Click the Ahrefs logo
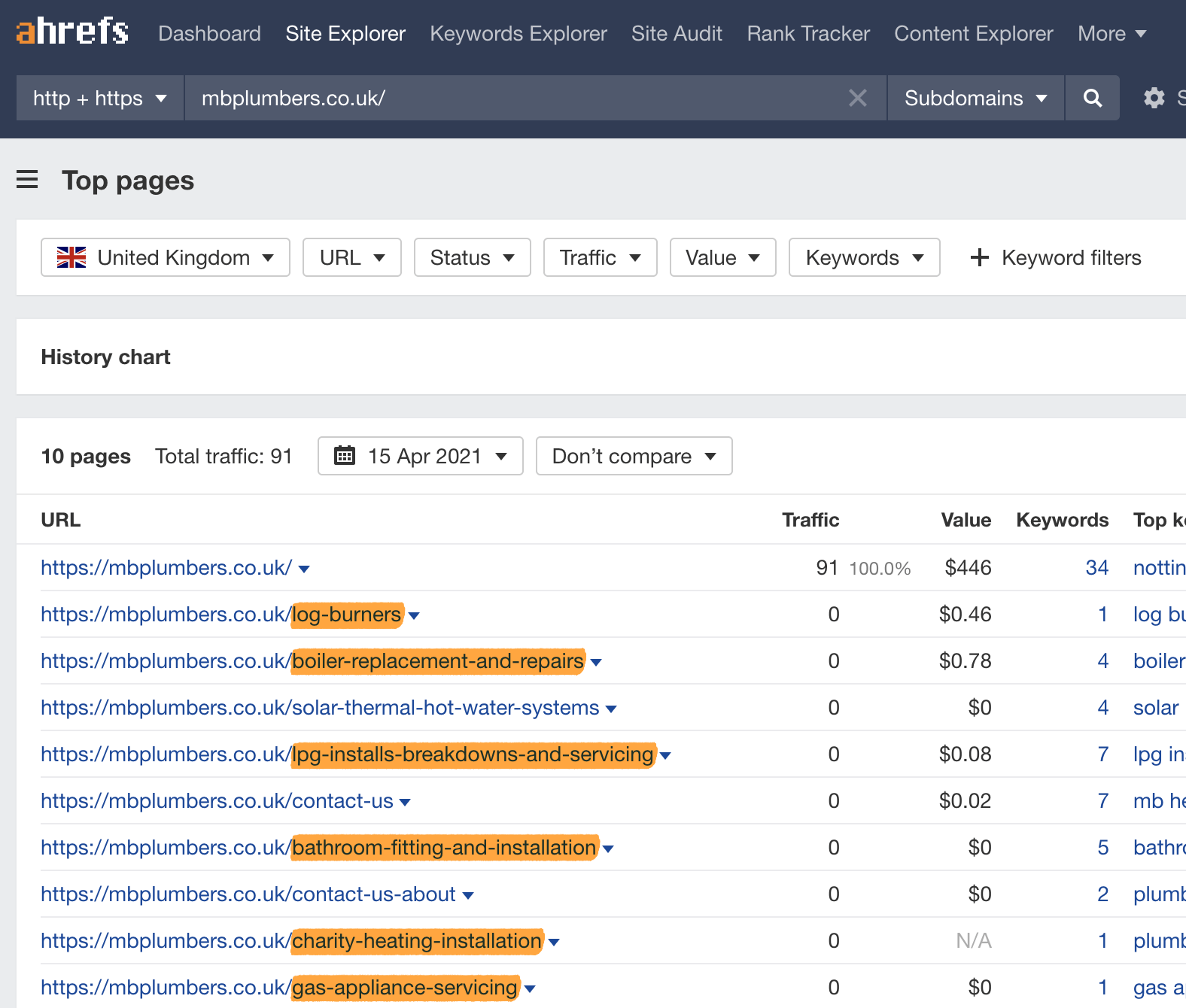This screenshot has height=1008, width=1186. 72,32
